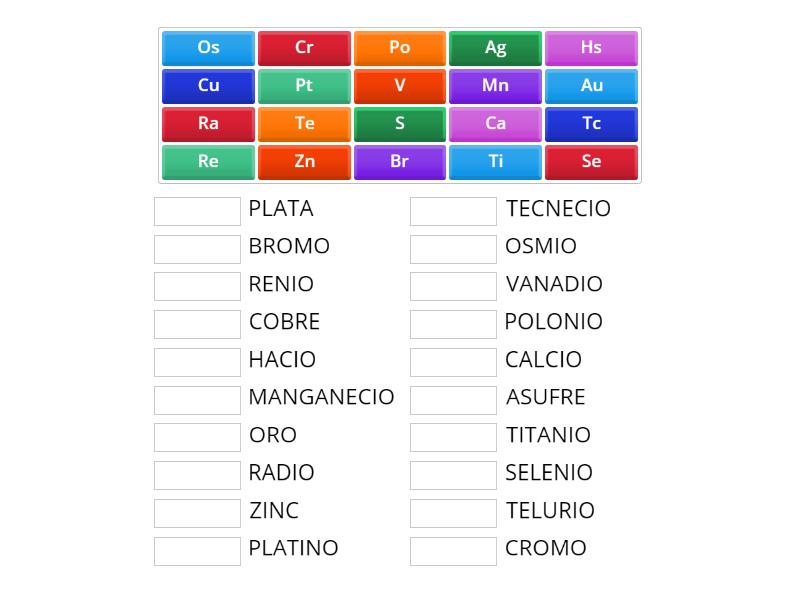Select the Cu copper tile
800x600 pixels.
click(x=208, y=85)
